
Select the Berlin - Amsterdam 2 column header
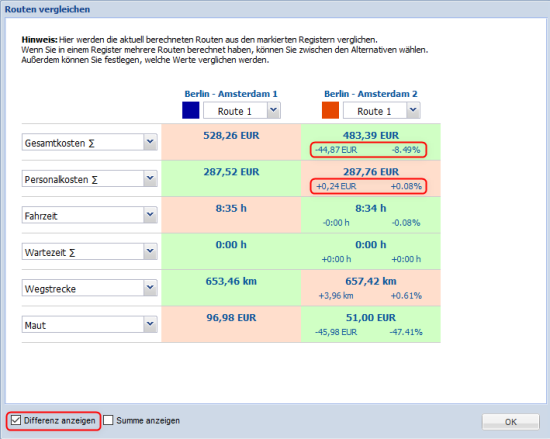pos(370,94)
